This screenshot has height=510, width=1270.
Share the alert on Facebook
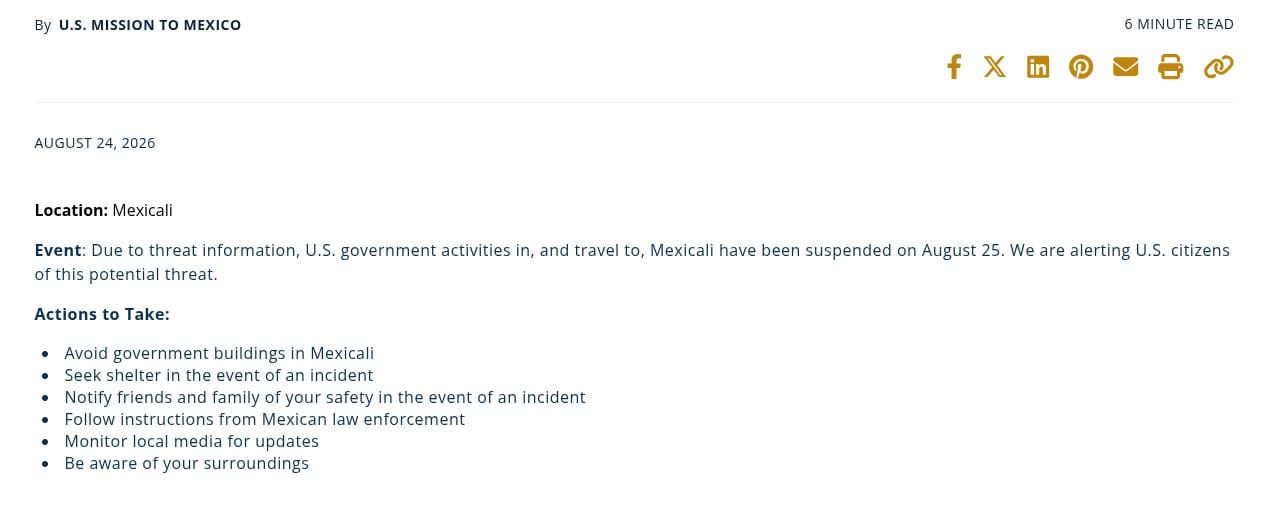point(954,67)
